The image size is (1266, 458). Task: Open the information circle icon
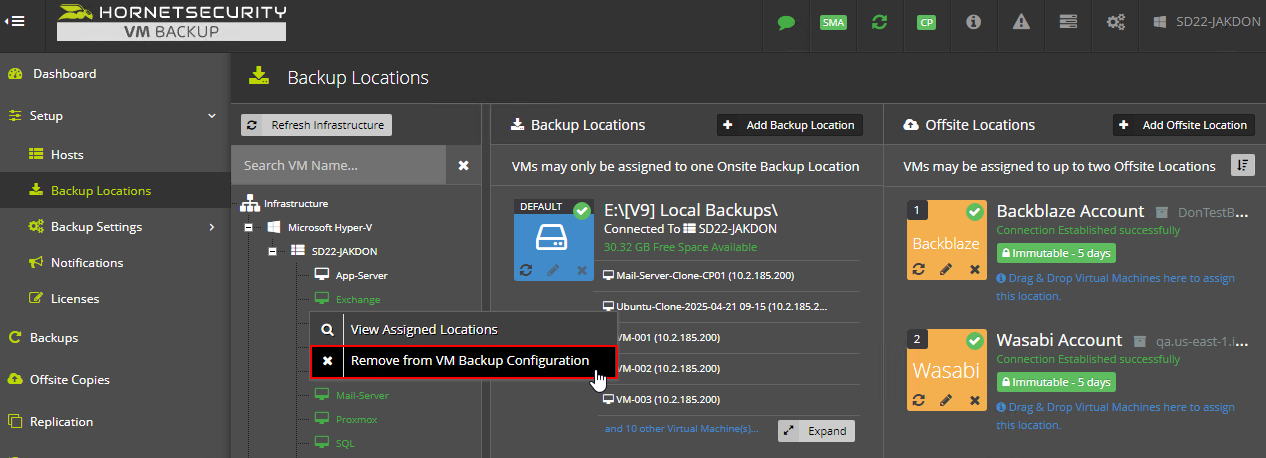click(973, 22)
